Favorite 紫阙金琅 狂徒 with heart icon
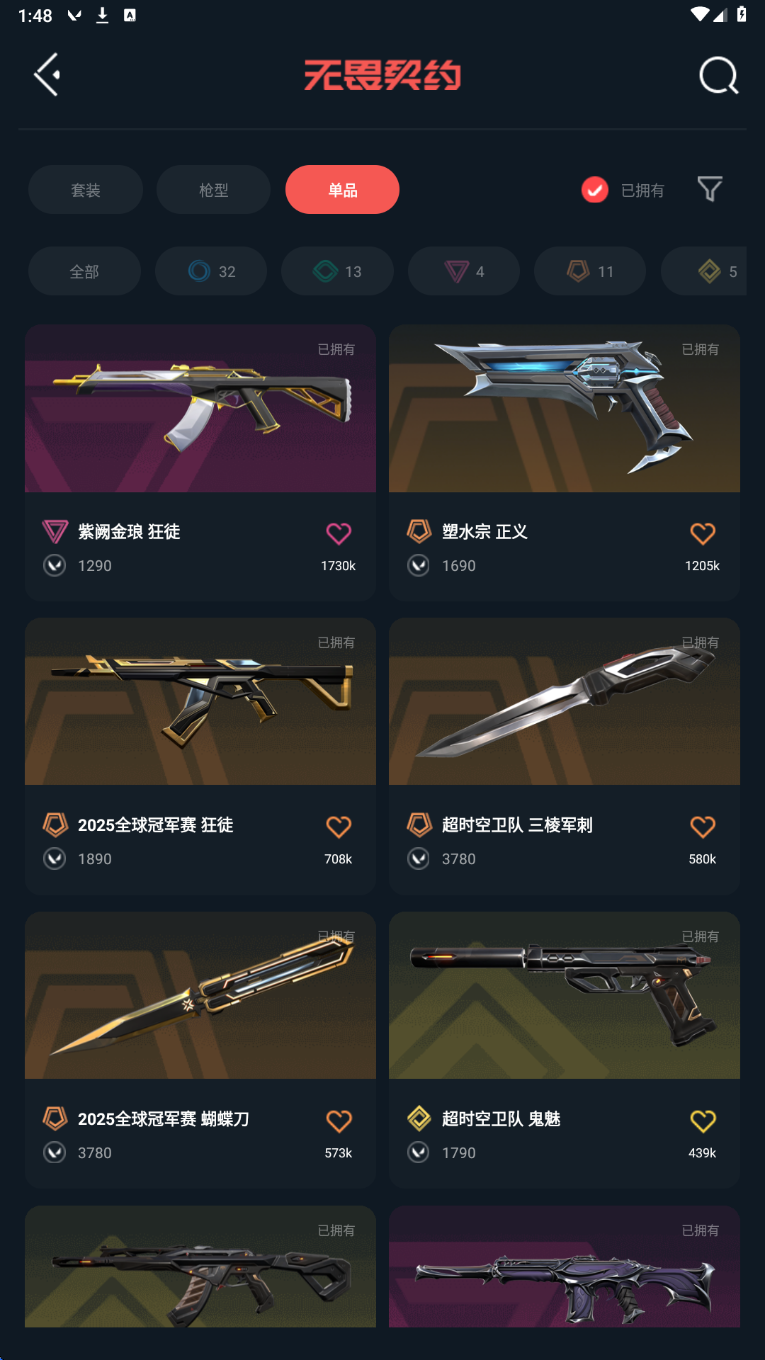765x1360 pixels. (339, 533)
